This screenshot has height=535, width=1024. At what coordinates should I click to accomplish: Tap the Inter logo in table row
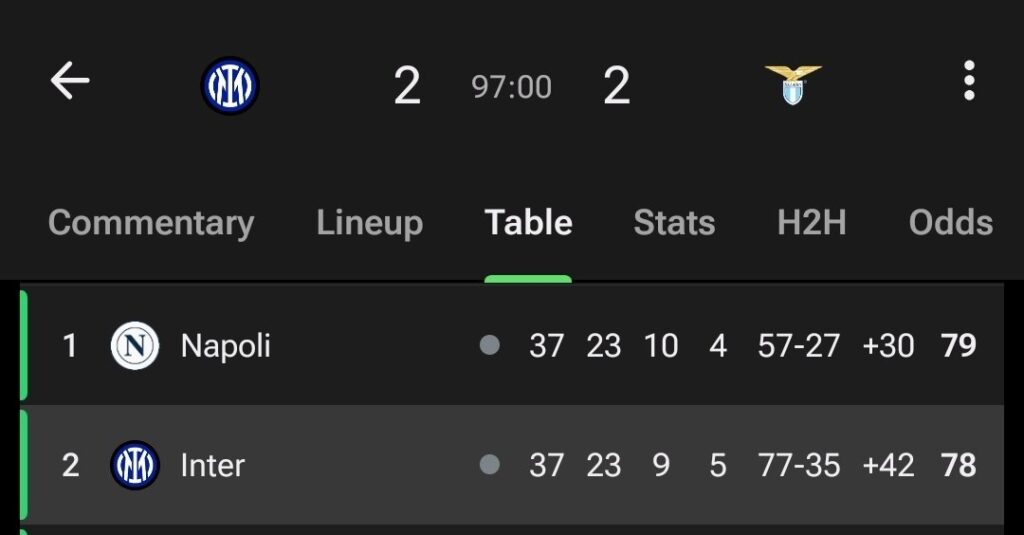pos(135,465)
